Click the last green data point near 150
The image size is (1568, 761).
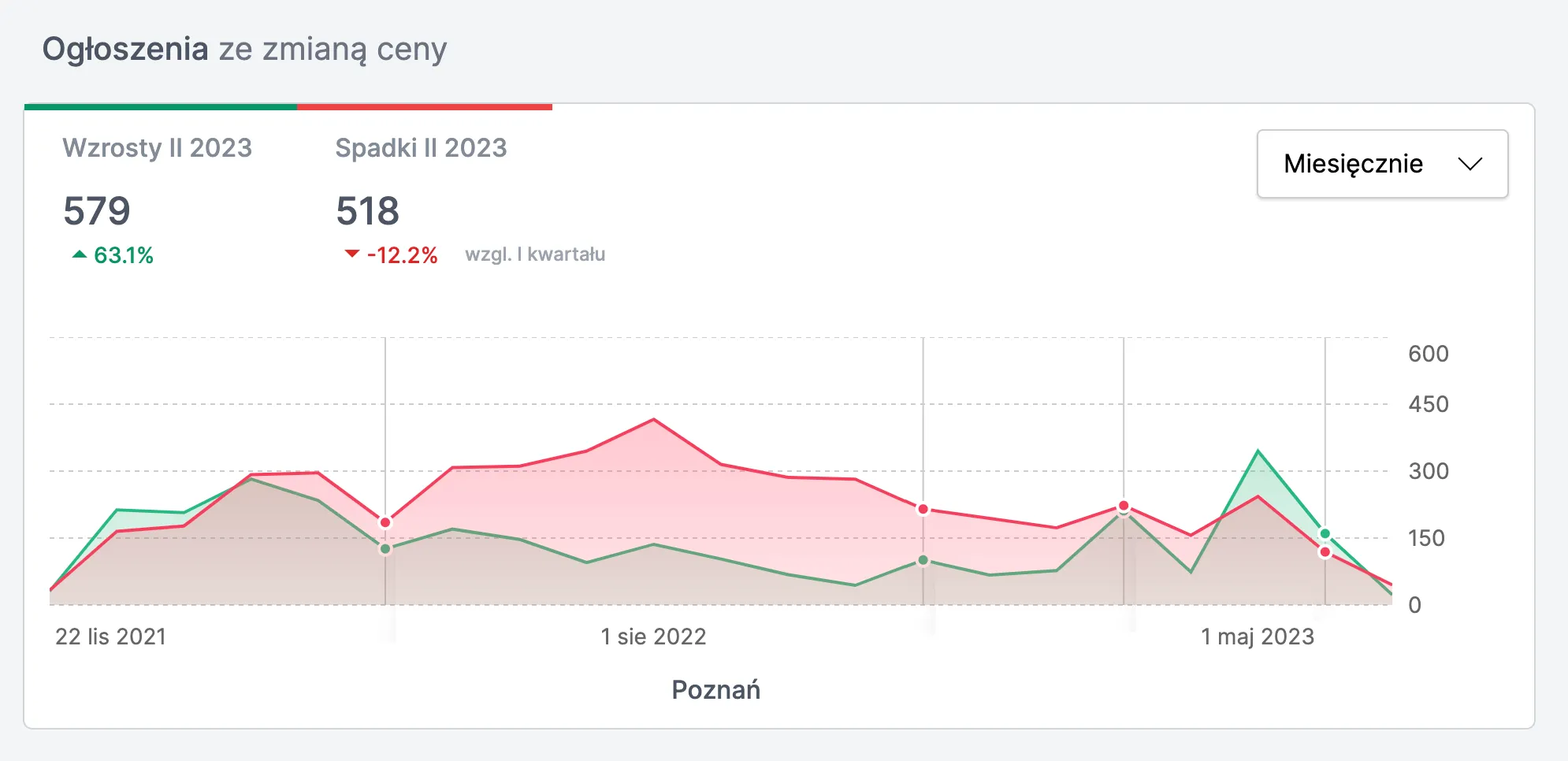click(x=1325, y=534)
